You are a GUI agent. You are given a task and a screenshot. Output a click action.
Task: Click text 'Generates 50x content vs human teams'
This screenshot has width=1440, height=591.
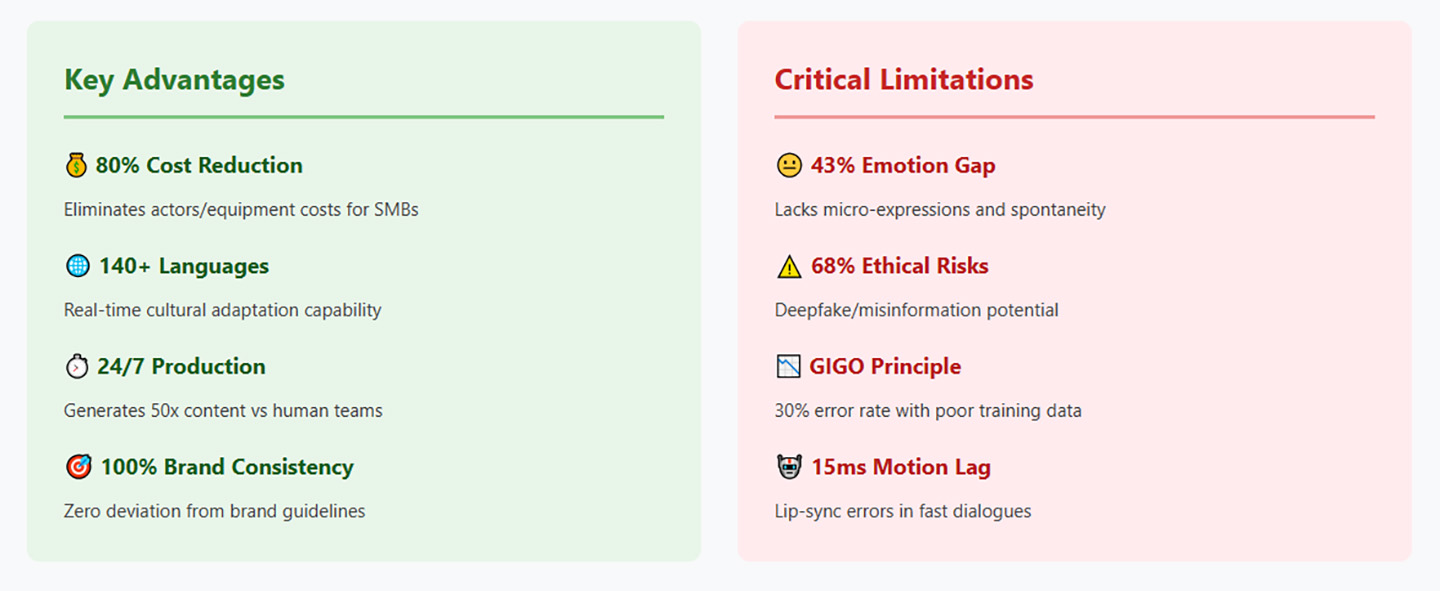[x=223, y=410]
